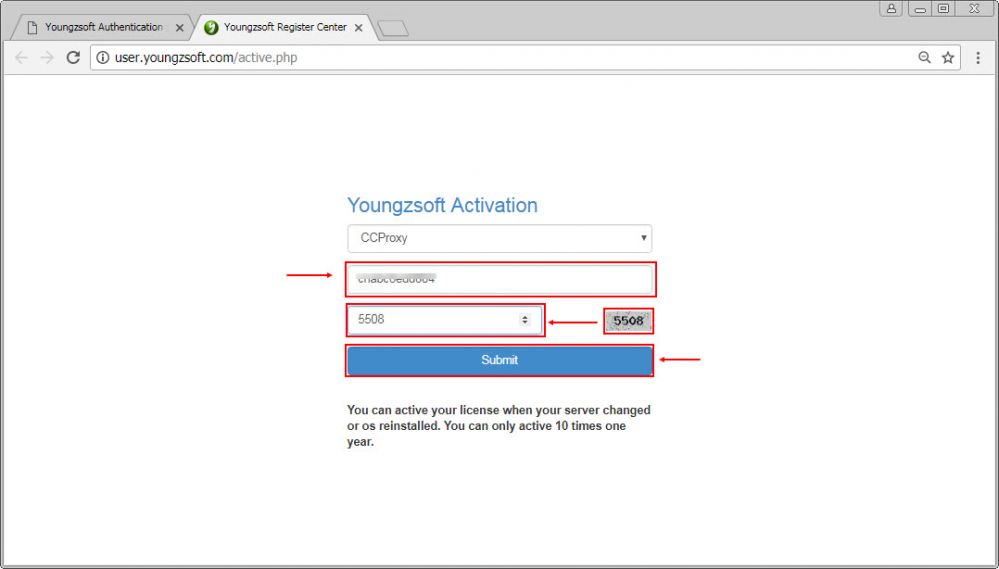Screen dimensions: 999x569
Task: Reload the active.php page
Action: pyautogui.click(x=73, y=57)
